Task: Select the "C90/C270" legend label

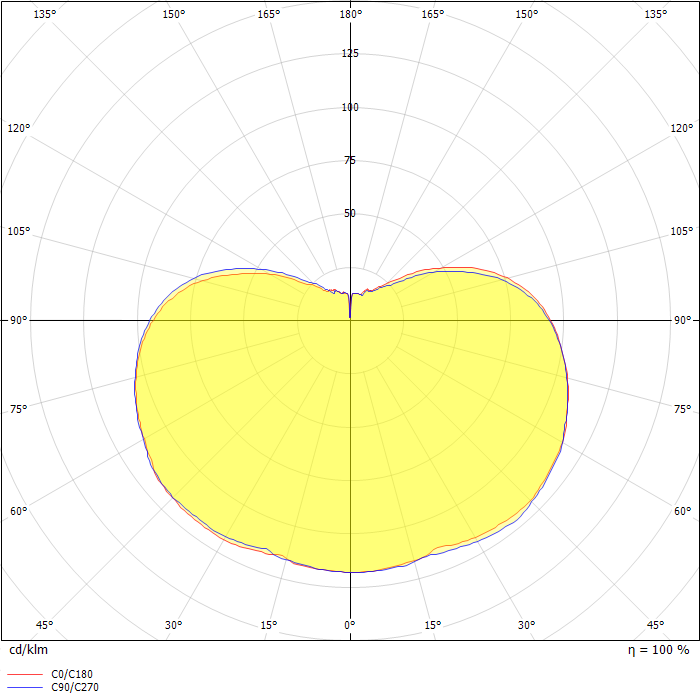Action: tap(75, 687)
